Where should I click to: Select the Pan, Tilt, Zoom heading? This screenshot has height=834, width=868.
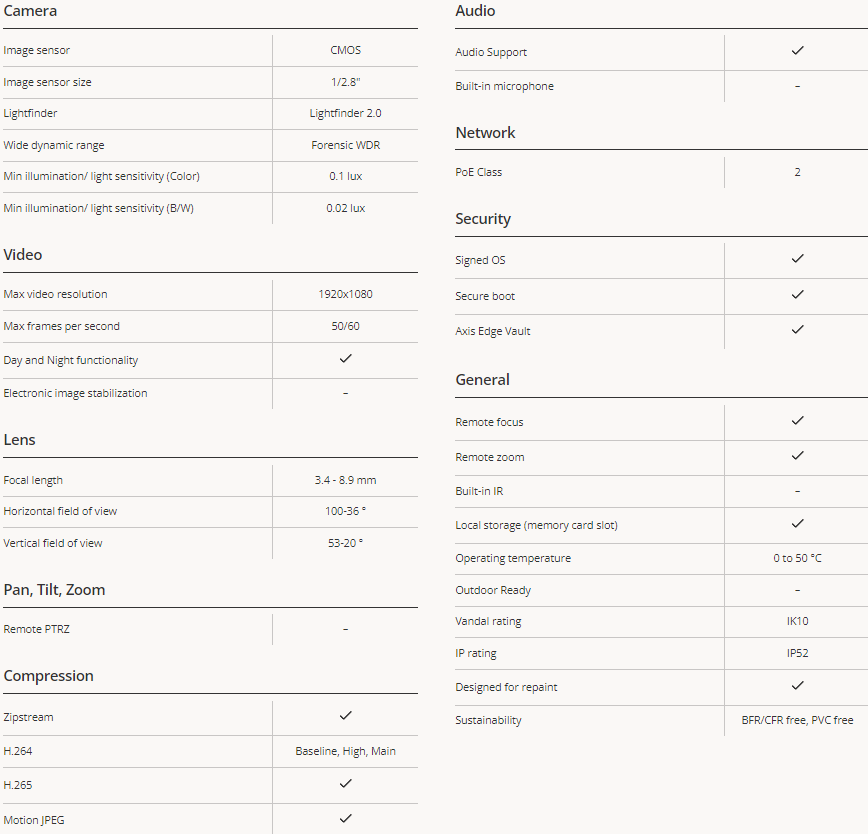click(x=54, y=590)
